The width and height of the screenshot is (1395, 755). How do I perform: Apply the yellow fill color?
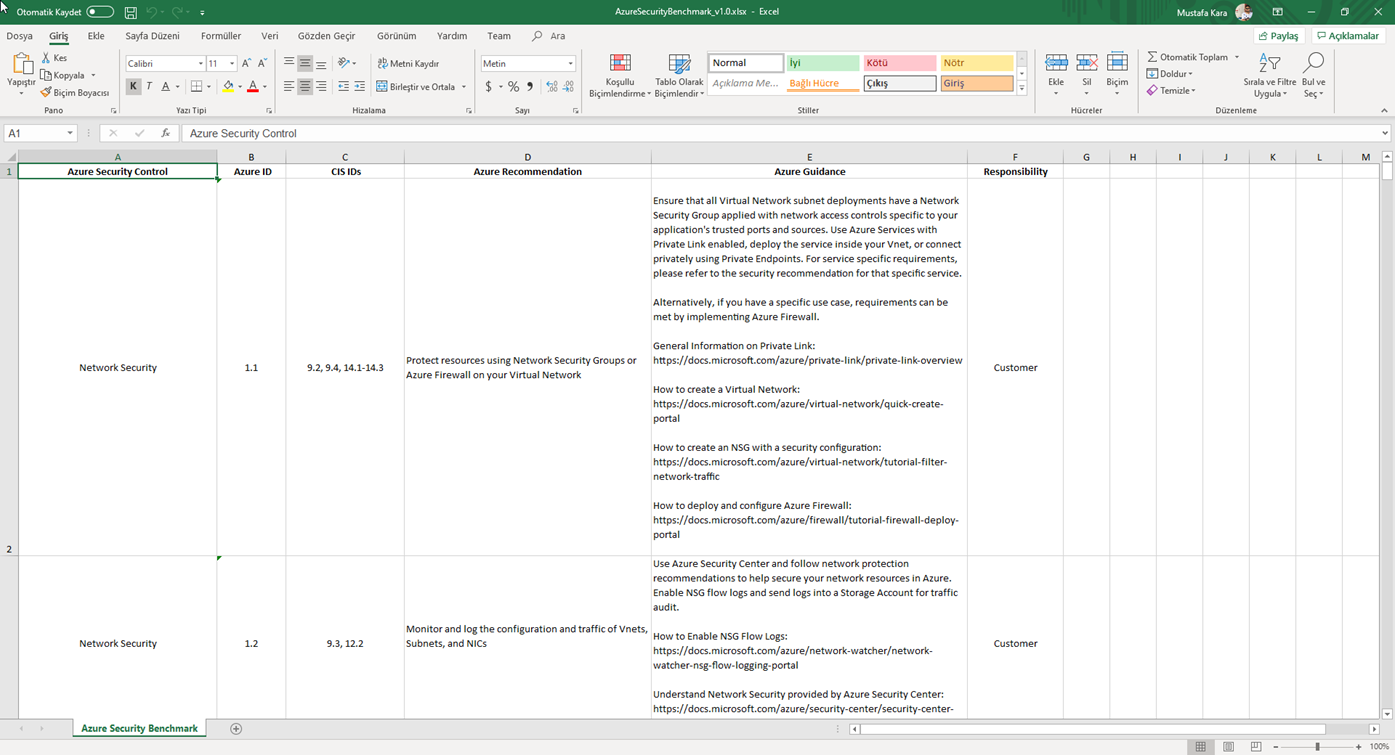coord(228,87)
